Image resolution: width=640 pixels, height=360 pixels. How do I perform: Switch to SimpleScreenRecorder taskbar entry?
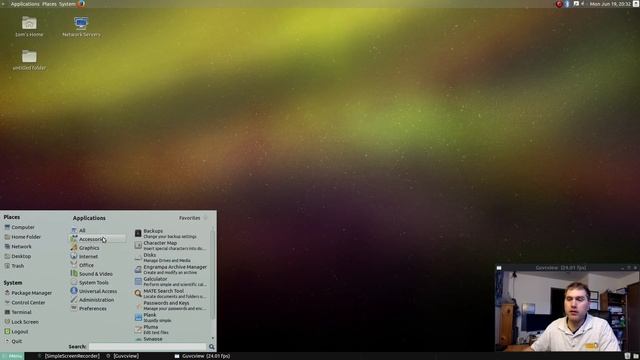tap(69, 356)
